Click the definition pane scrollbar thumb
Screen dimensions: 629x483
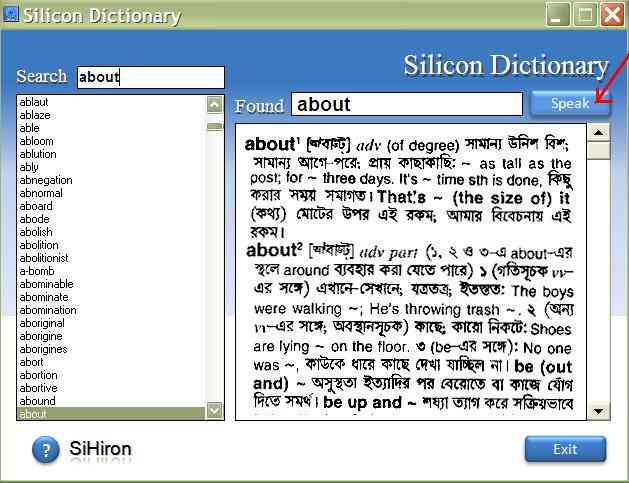coord(599,150)
